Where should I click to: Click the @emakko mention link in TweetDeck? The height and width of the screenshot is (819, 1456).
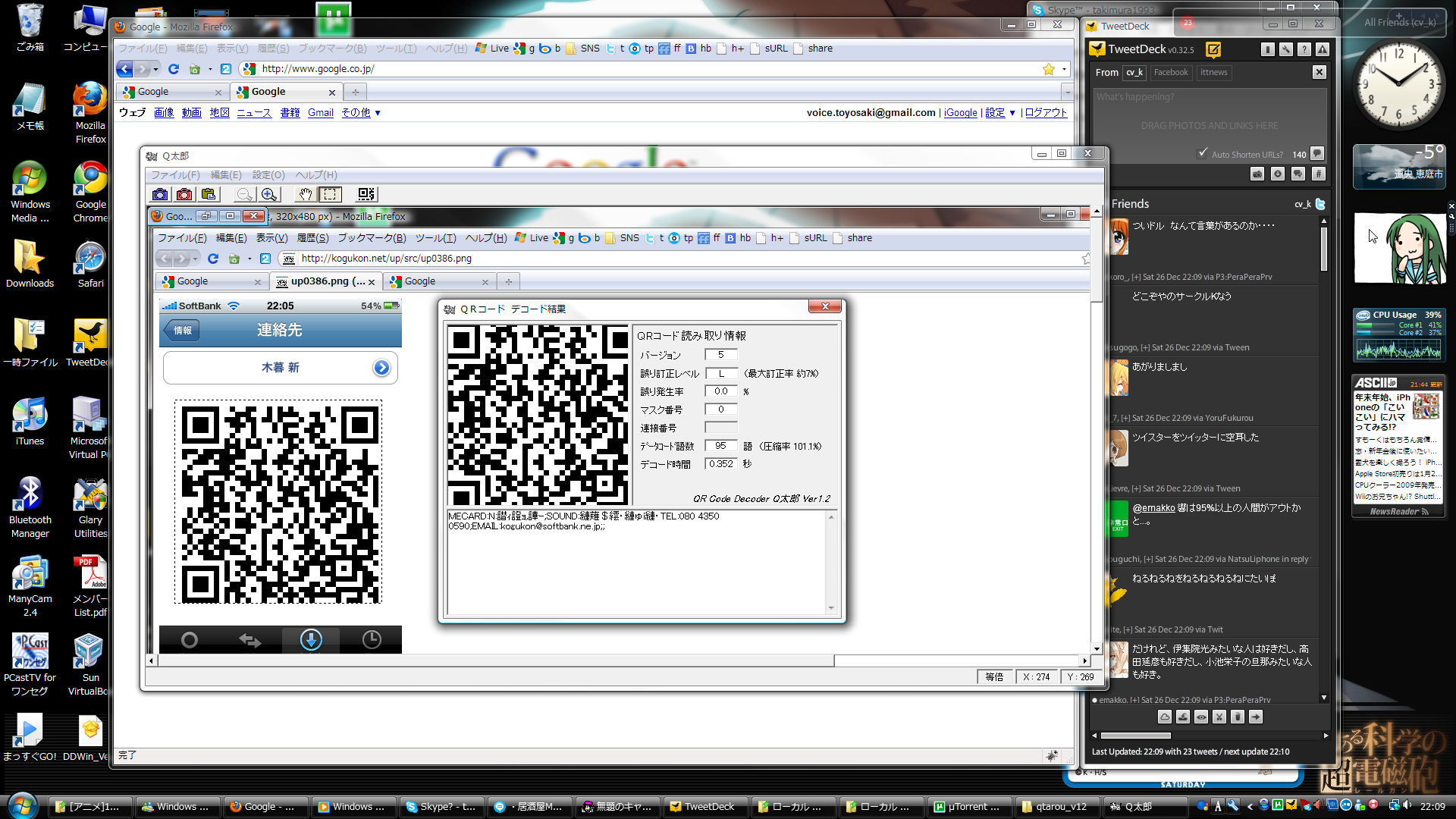pos(1153,508)
